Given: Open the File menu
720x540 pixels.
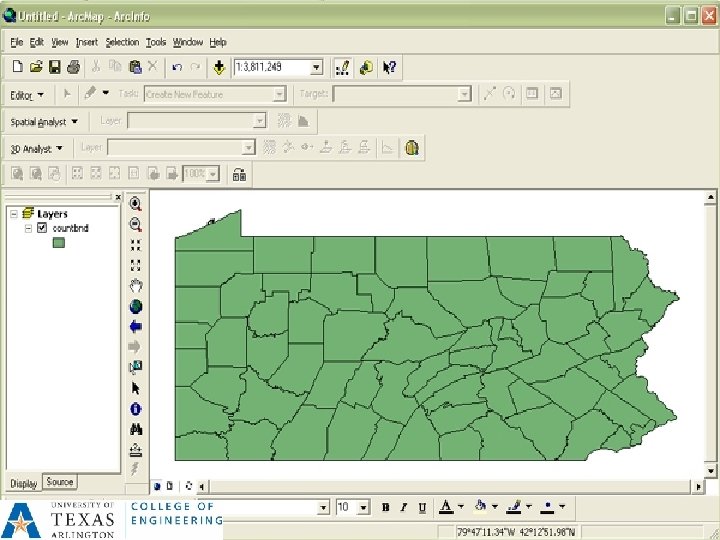Looking at the screenshot, I should [17, 42].
